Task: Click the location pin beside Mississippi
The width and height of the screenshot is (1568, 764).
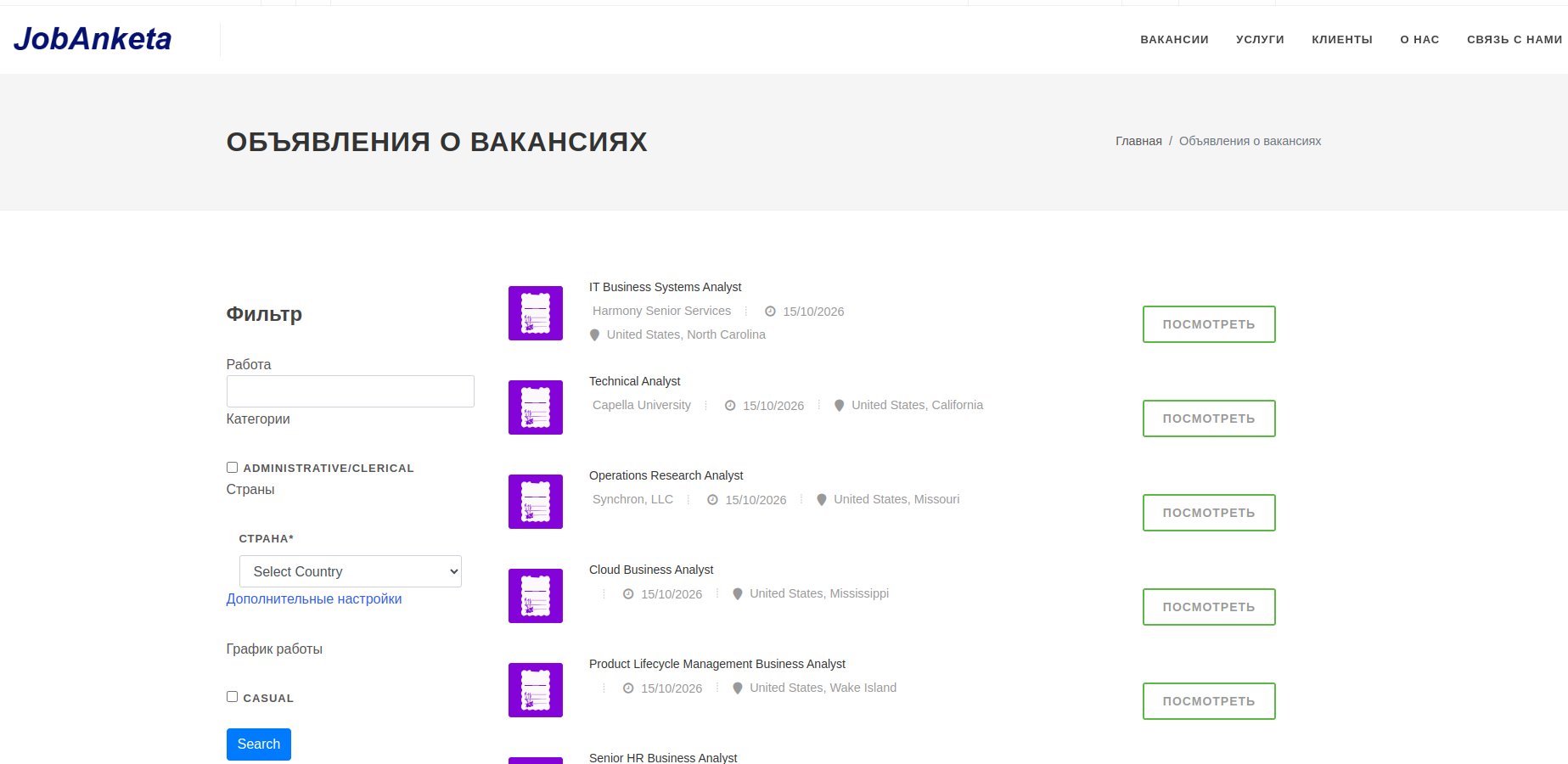Action: coord(737,593)
